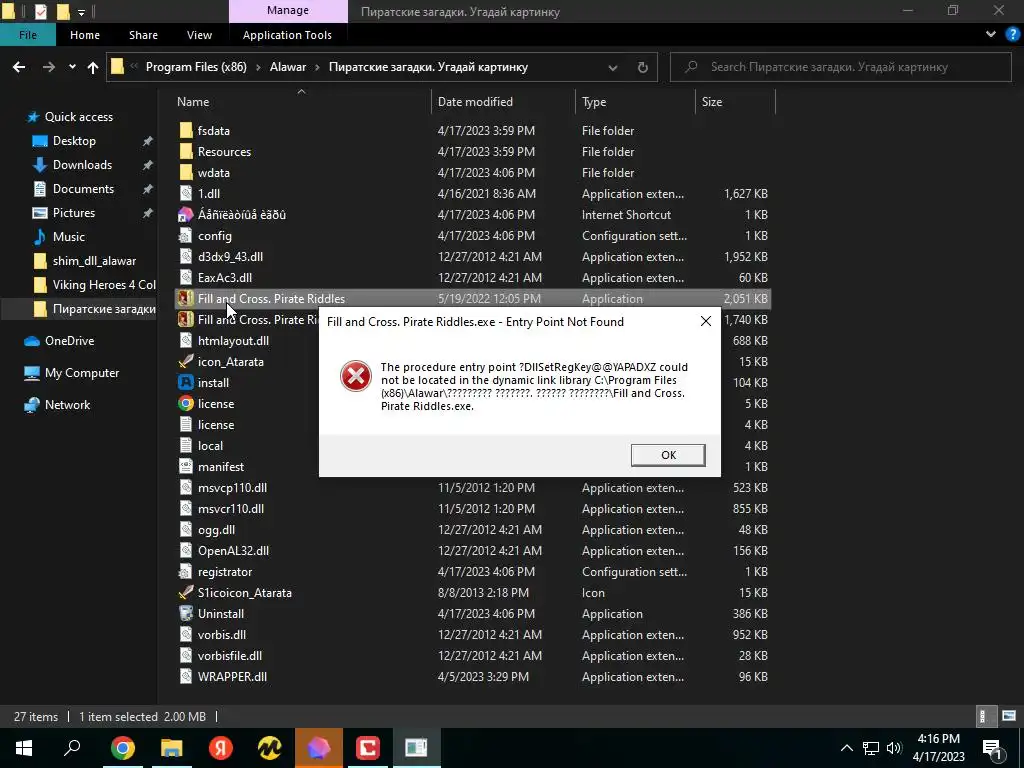Select the manifest file icon
1024x768 pixels.
(x=186, y=466)
